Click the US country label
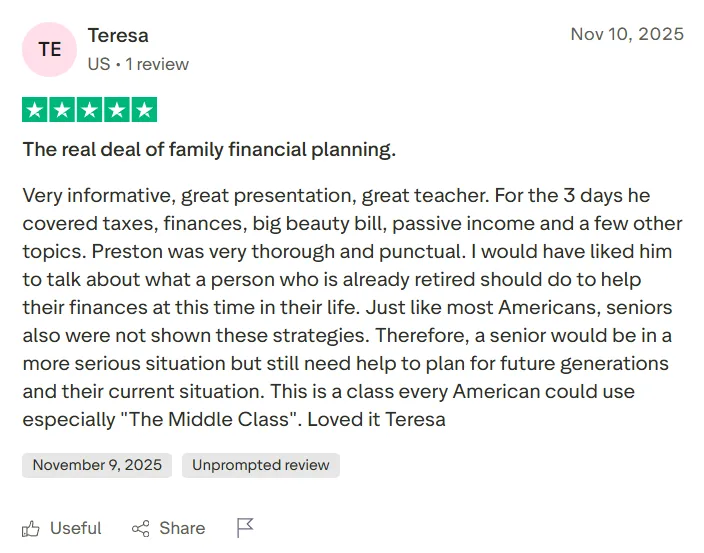This screenshot has width=704, height=553. pos(98,64)
